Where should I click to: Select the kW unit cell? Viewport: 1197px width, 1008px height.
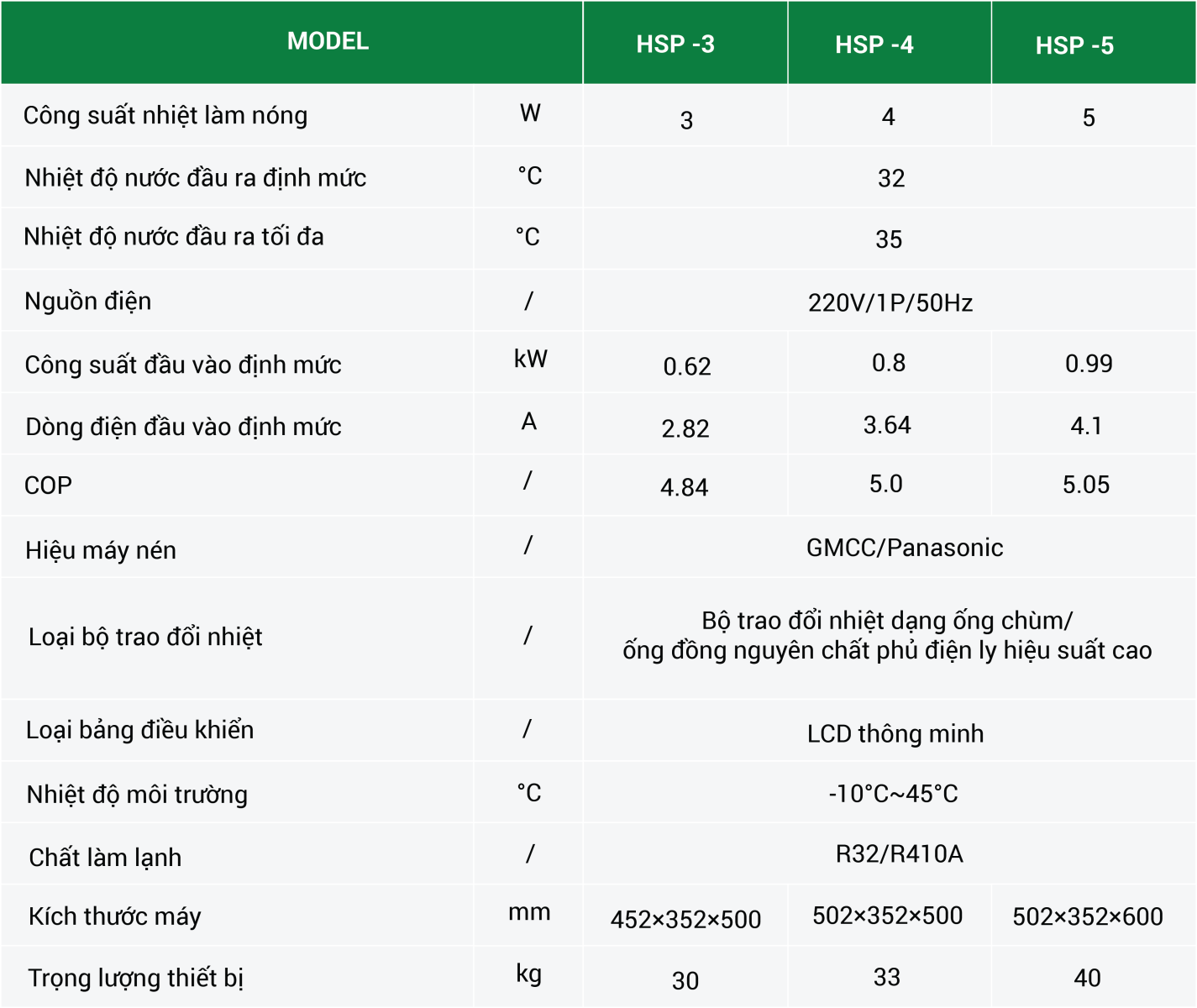pyautogui.click(x=530, y=360)
